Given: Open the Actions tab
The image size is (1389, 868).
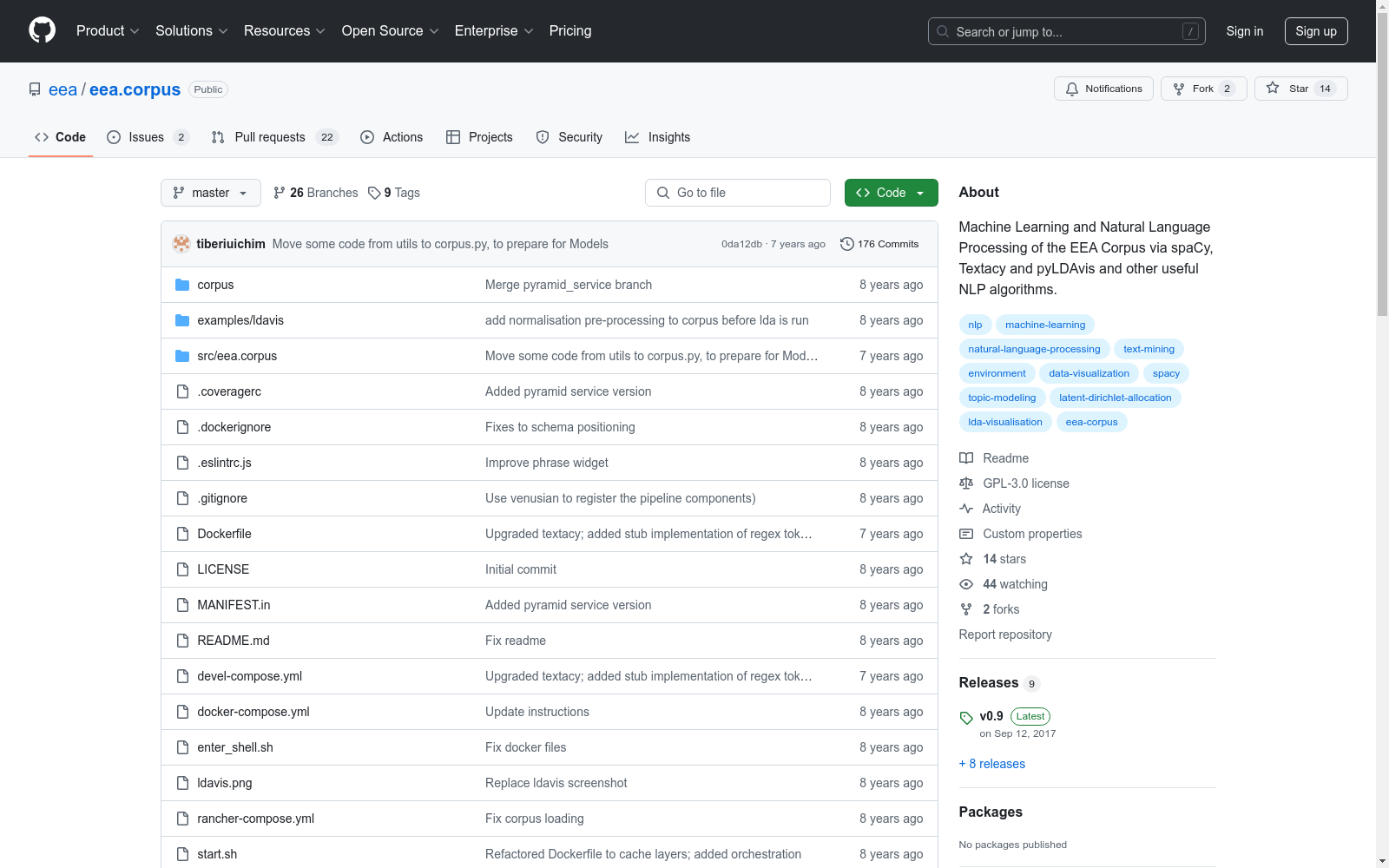Looking at the screenshot, I should [392, 137].
